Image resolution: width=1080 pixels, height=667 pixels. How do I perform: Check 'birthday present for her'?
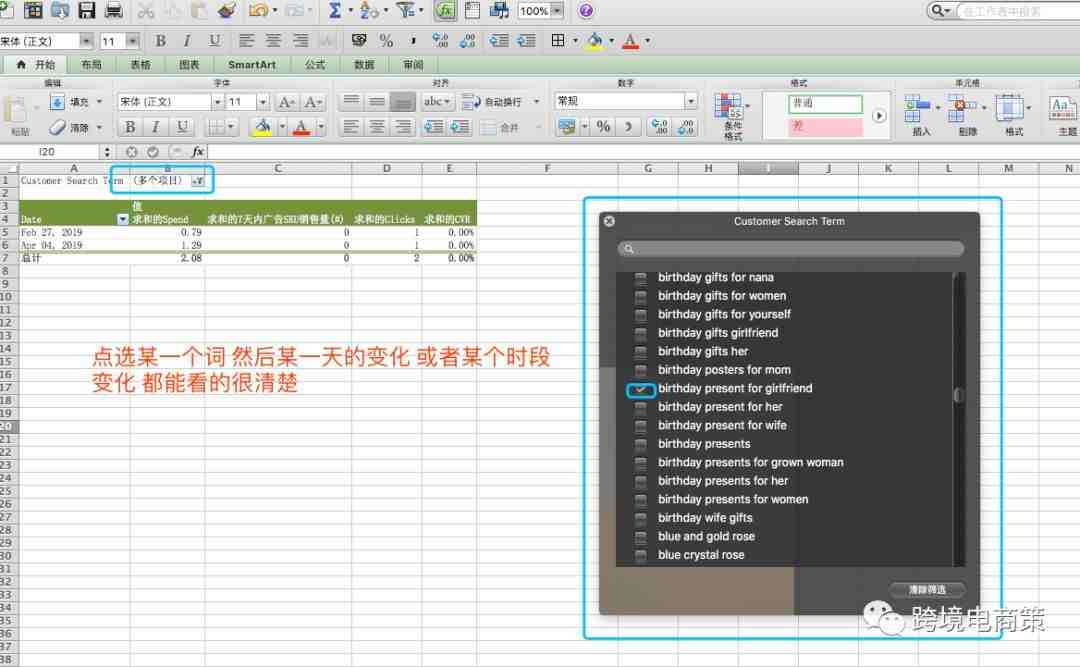pyautogui.click(x=641, y=407)
